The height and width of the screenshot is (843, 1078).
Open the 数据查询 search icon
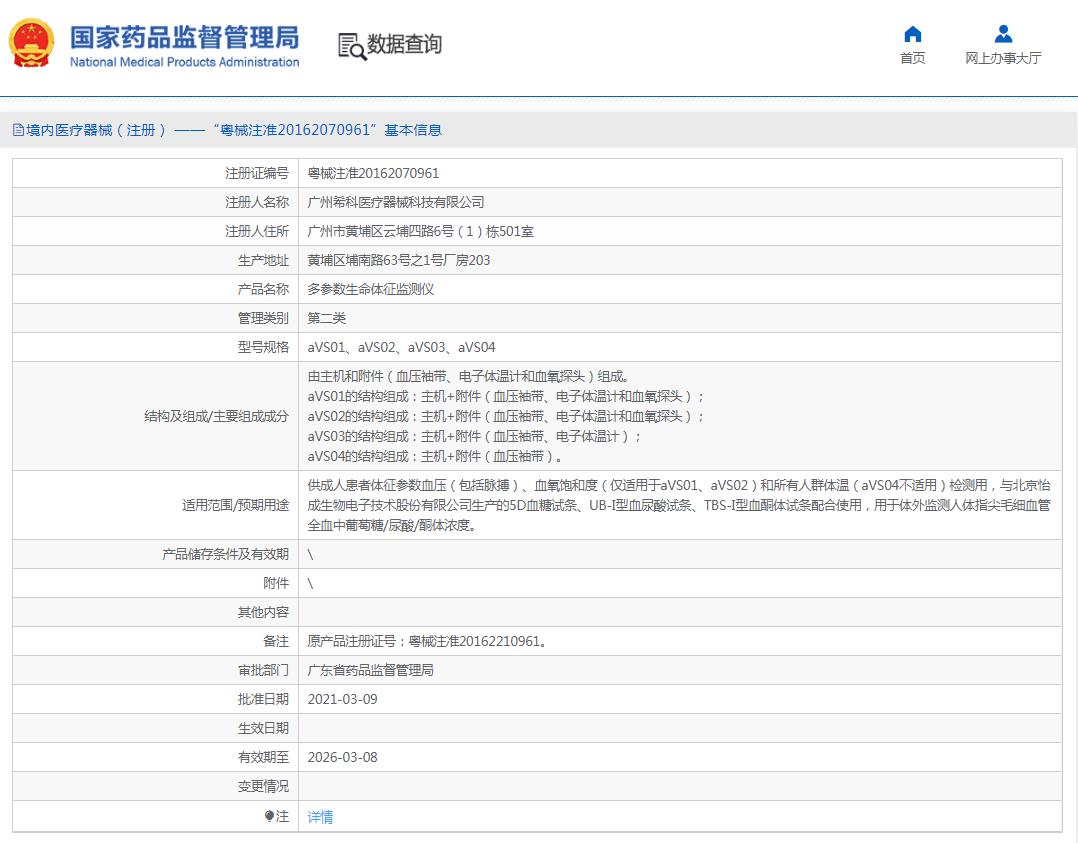[x=352, y=46]
